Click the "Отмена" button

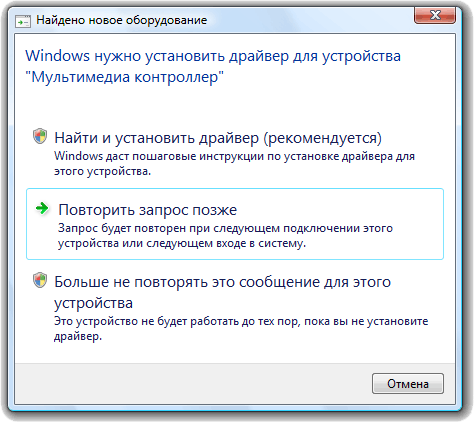pos(408,384)
